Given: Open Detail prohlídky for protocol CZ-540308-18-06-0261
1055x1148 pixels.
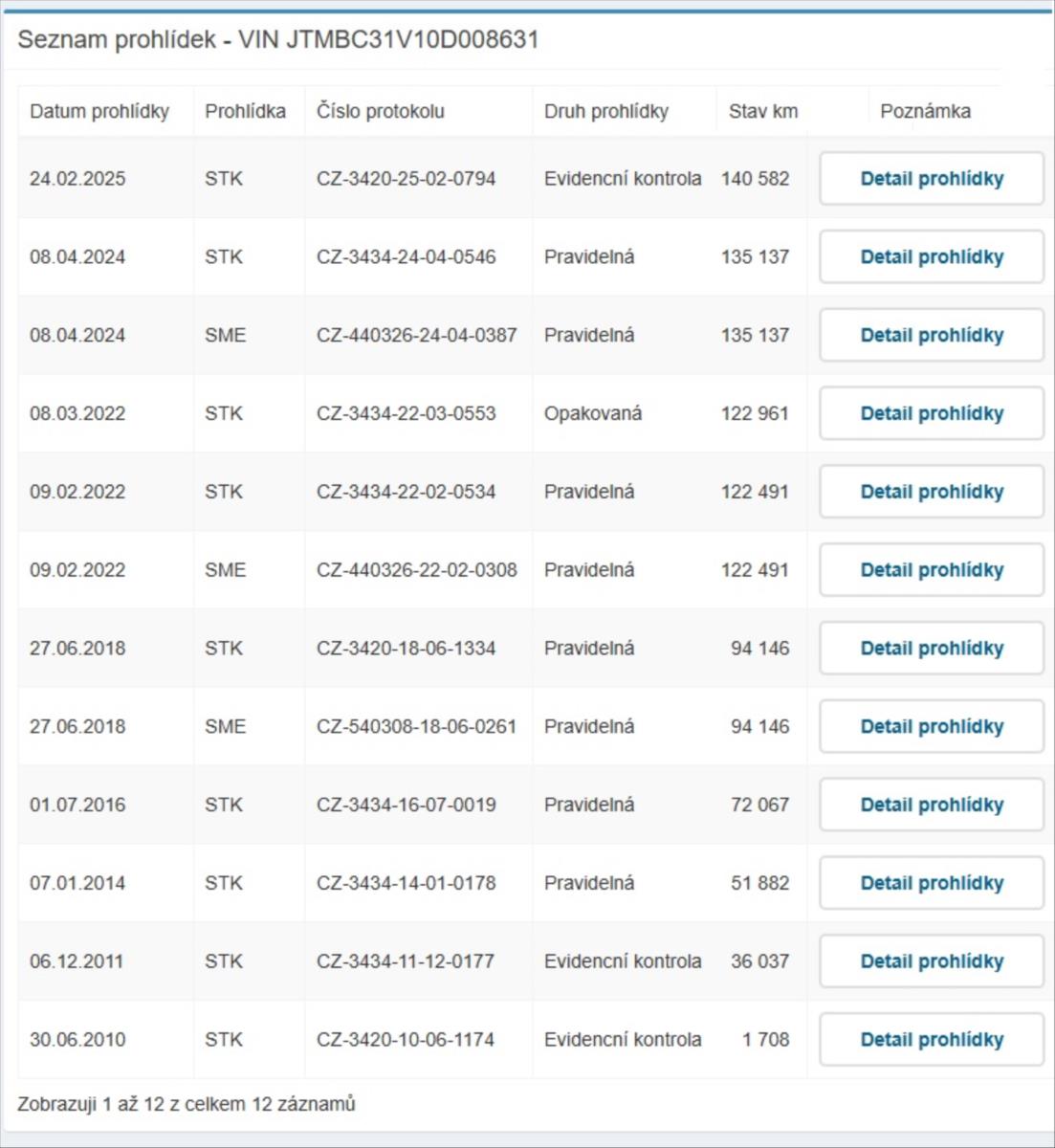Looking at the screenshot, I should point(932,727).
